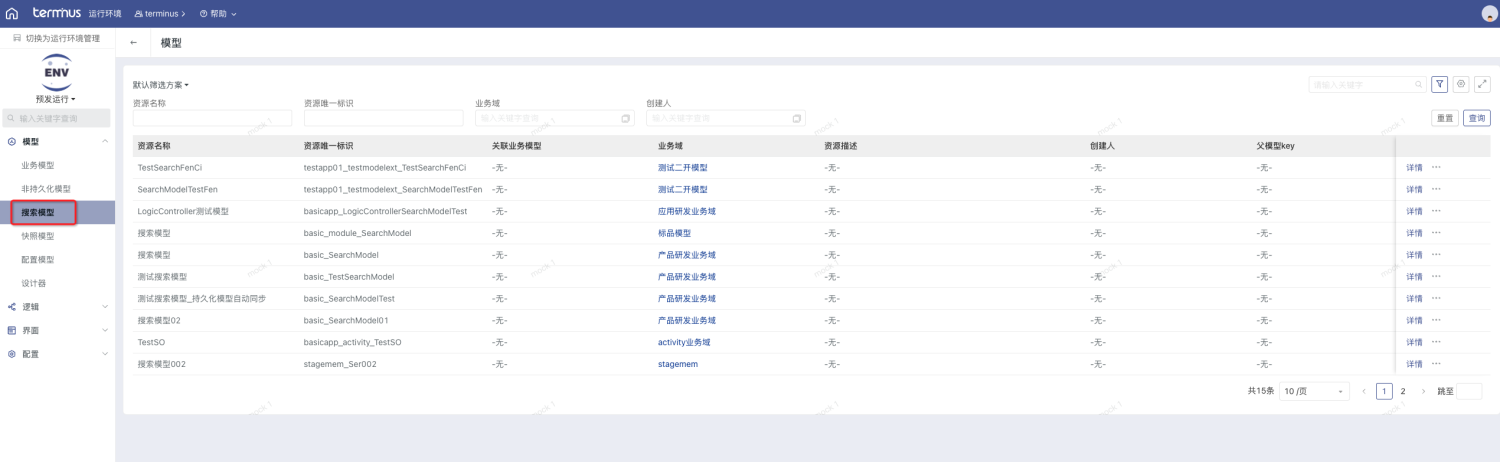The image size is (1500, 462).
Task: Focus the 资源名称 filter input
Action: [x=212, y=118]
